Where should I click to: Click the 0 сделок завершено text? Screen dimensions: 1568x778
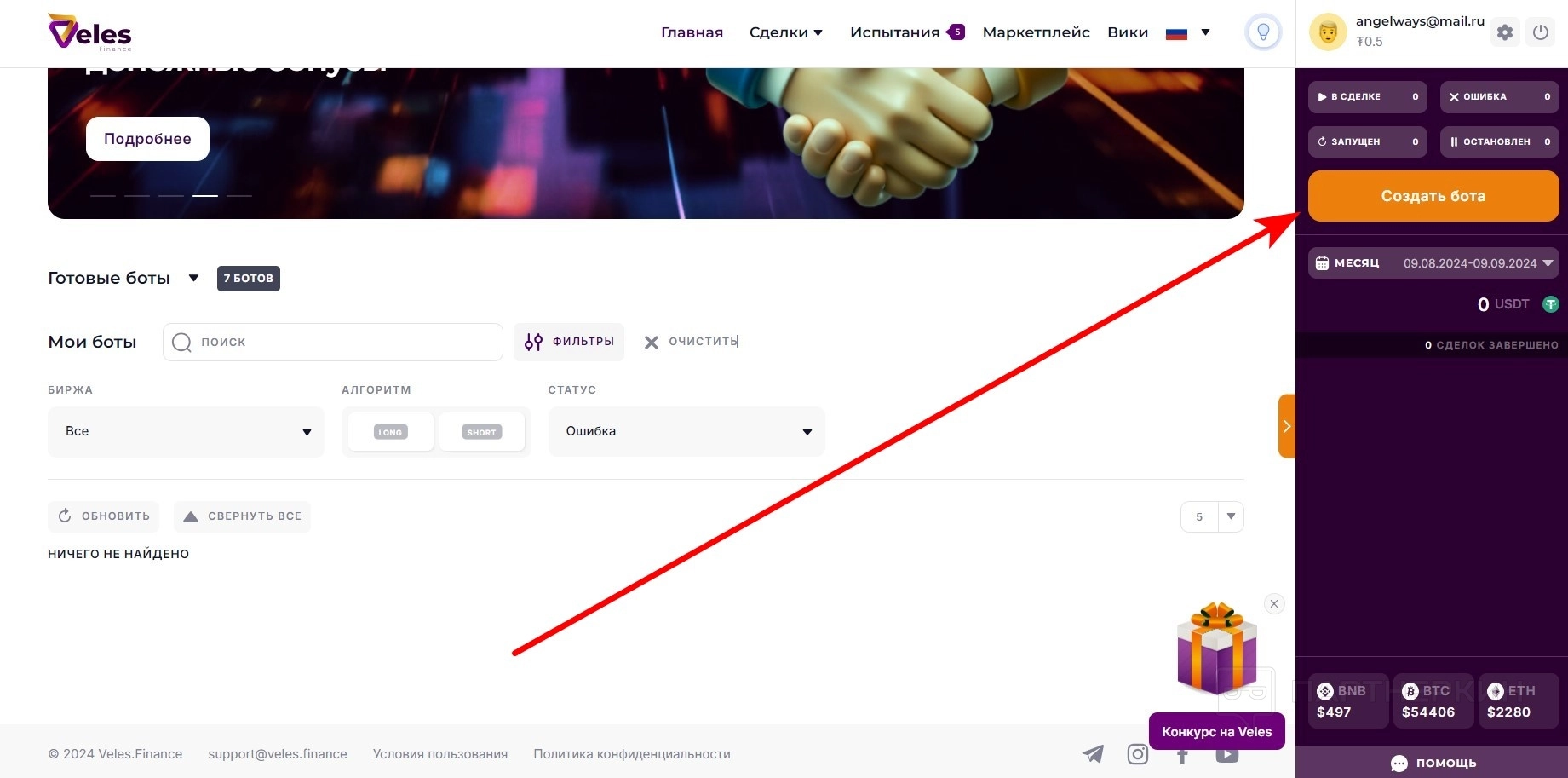(x=1491, y=345)
